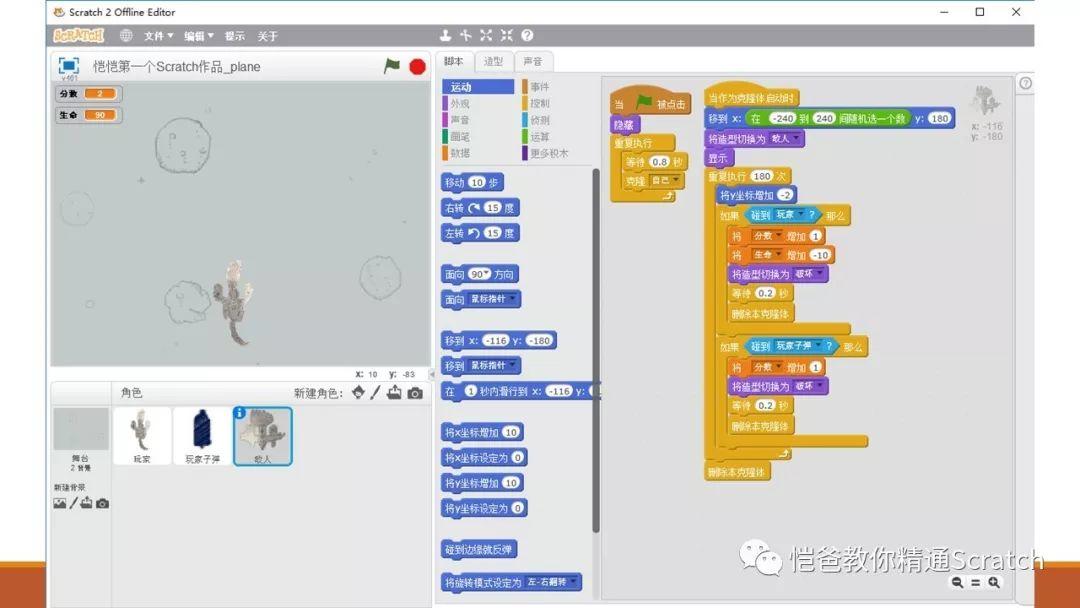Open the 关于 menu item
Image resolution: width=1080 pixels, height=608 pixels.
point(267,36)
